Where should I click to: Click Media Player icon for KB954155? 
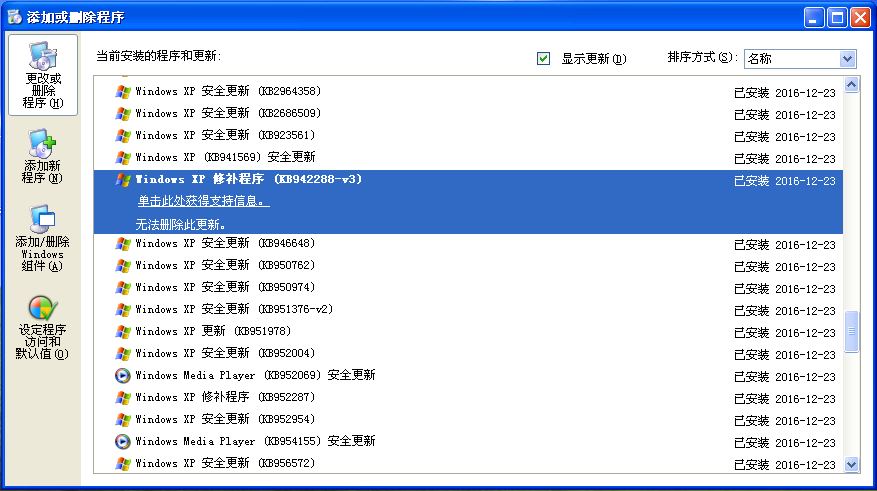click(x=122, y=442)
